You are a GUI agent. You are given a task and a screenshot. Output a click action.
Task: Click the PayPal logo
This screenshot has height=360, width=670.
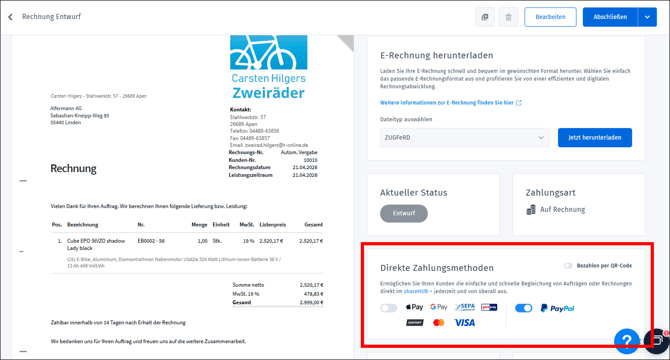pos(557,308)
